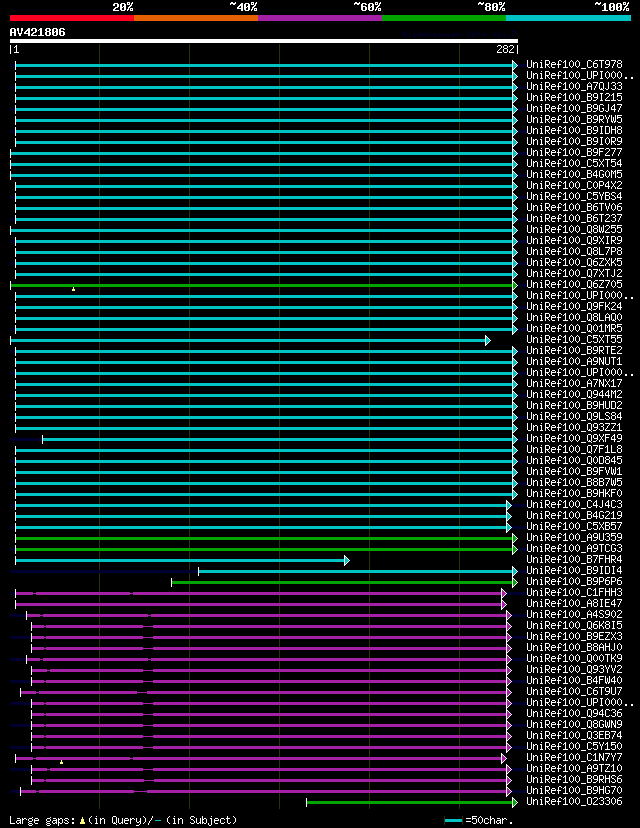Click the yellow gap marker under C1N7Y7 bar
The height and width of the screenshot is (828, 640).
62,762
